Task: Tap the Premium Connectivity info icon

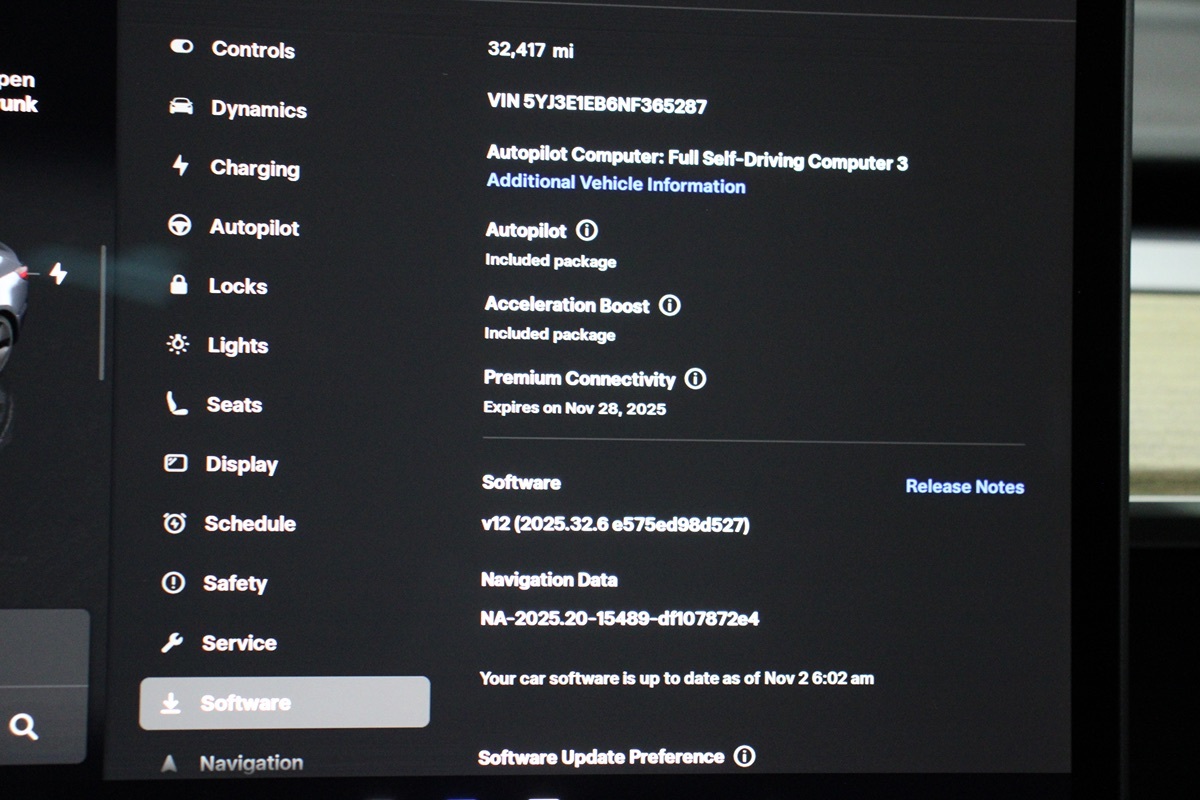Action: pos(695,379)
